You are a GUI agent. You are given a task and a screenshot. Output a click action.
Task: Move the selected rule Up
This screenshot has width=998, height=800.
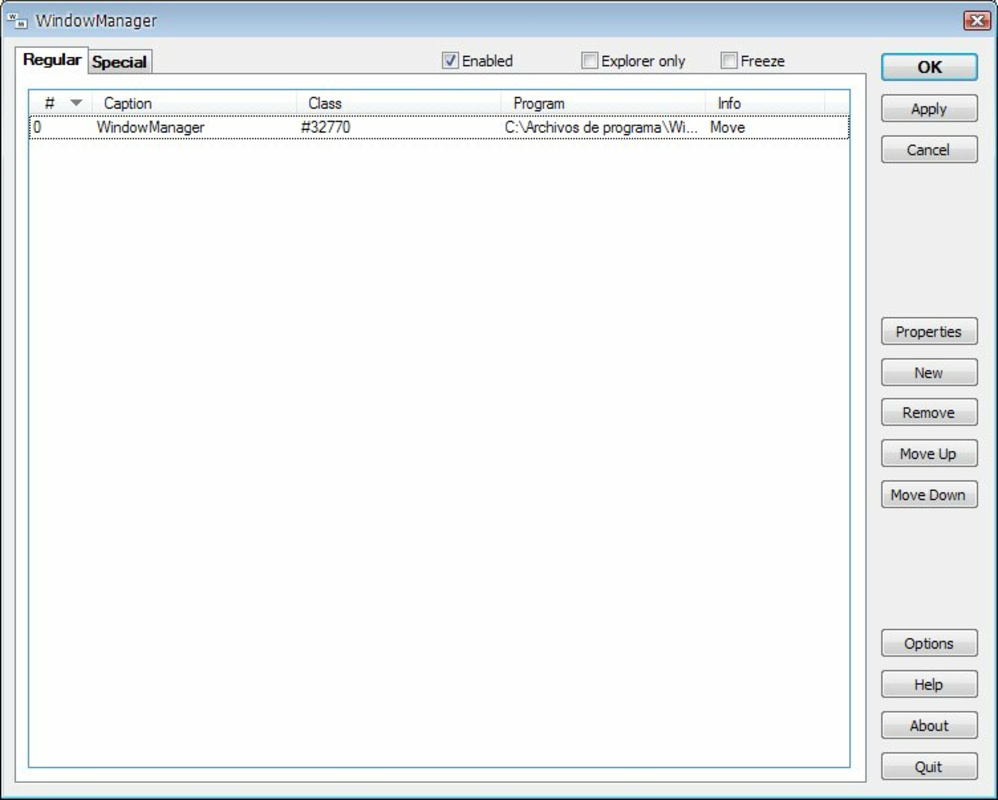(929, 453)
